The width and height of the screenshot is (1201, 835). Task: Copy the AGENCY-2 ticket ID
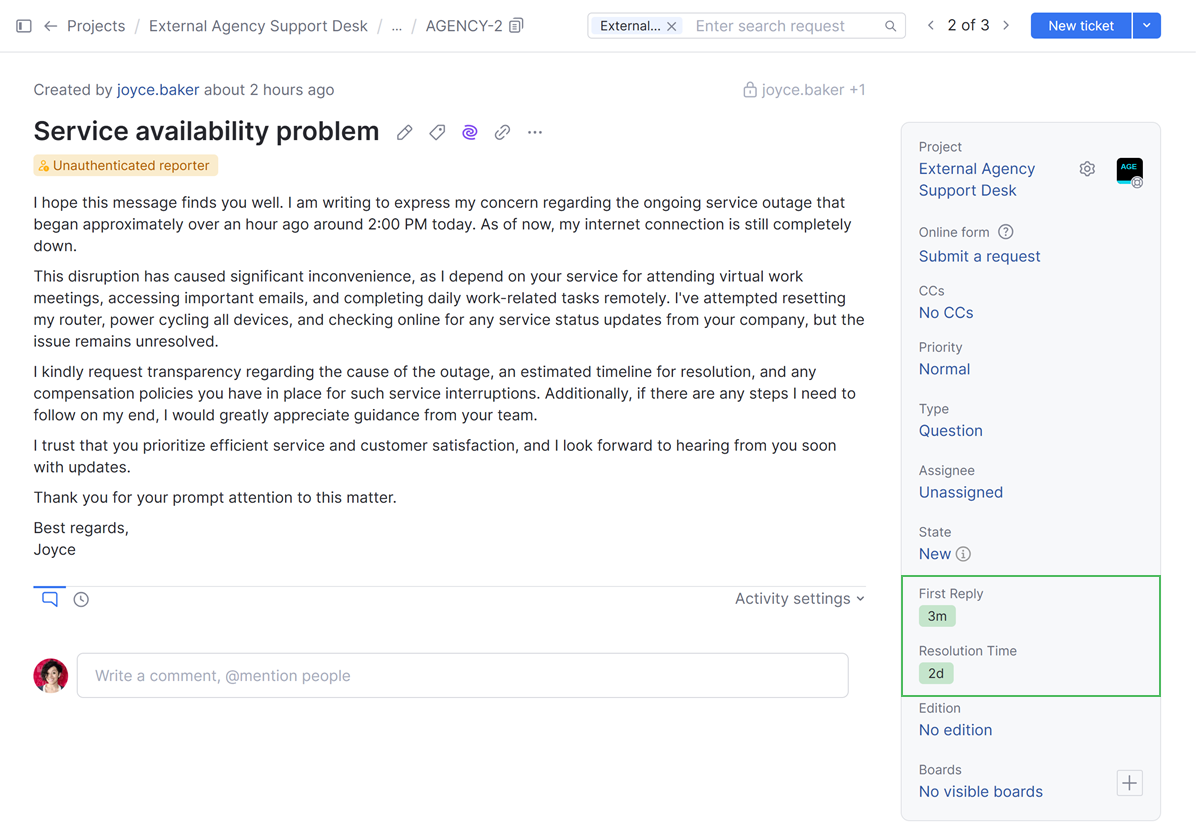[x=516, y=26]
